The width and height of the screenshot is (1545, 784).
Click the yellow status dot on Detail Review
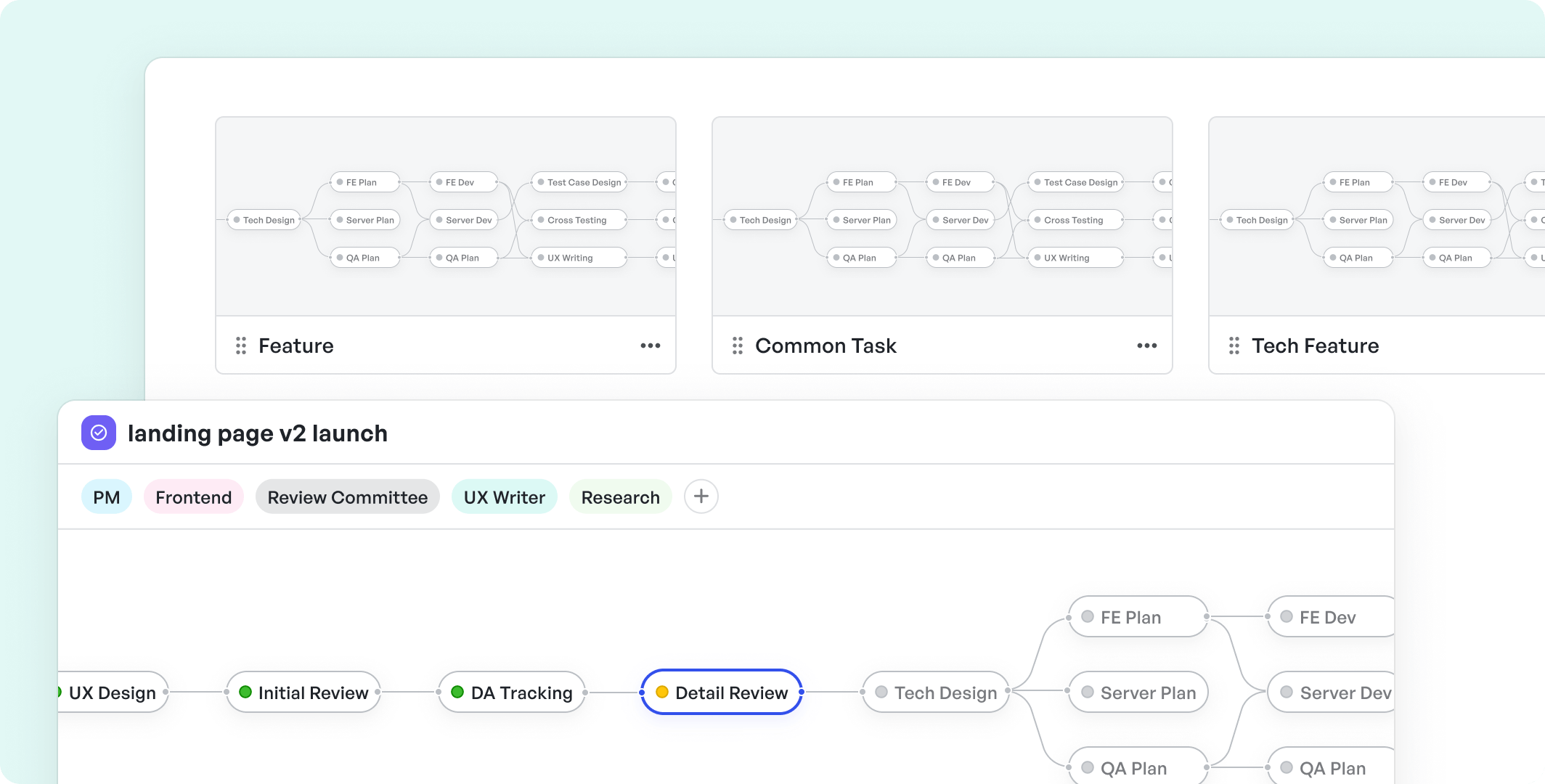662,692
